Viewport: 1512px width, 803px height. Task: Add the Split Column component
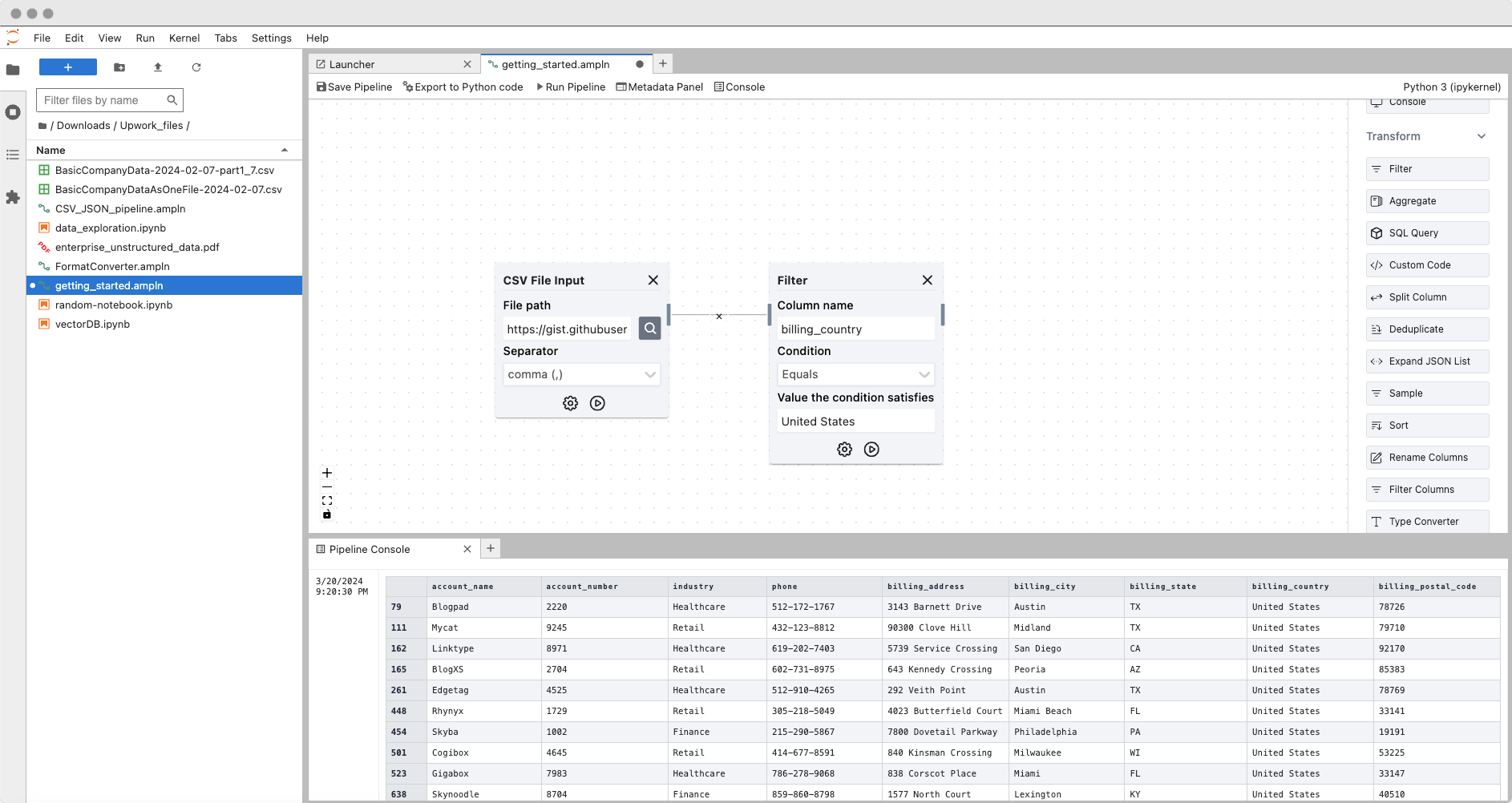pyautogui.click(x=1427, y=297)
